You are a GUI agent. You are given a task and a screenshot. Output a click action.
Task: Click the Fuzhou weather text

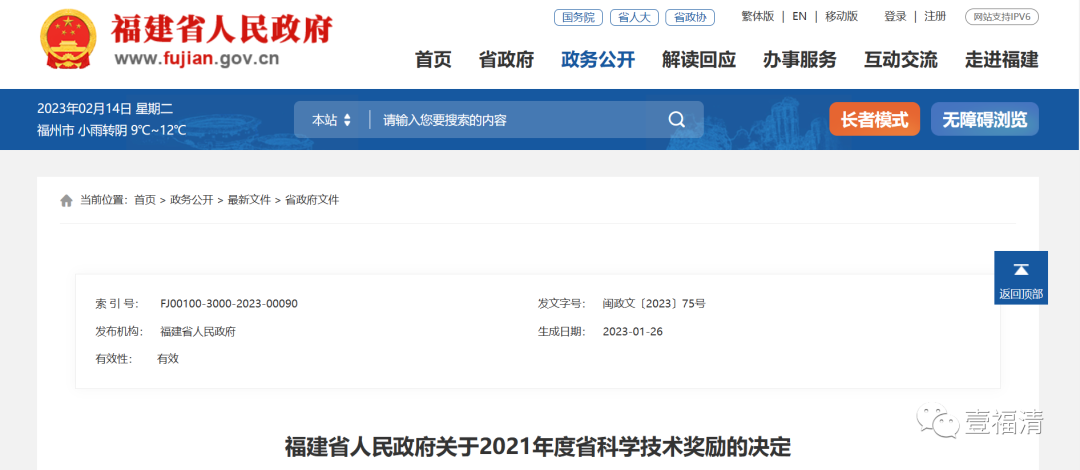(112, 130)
